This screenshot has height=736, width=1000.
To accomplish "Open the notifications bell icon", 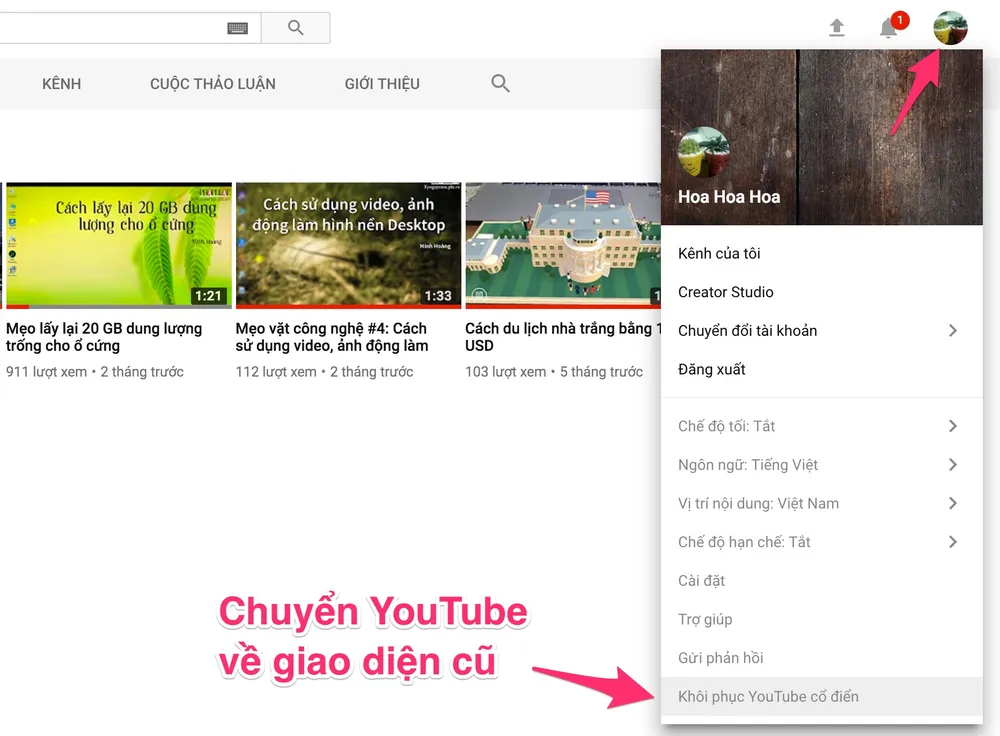I will pyautogui.click(x=888, y=28).
